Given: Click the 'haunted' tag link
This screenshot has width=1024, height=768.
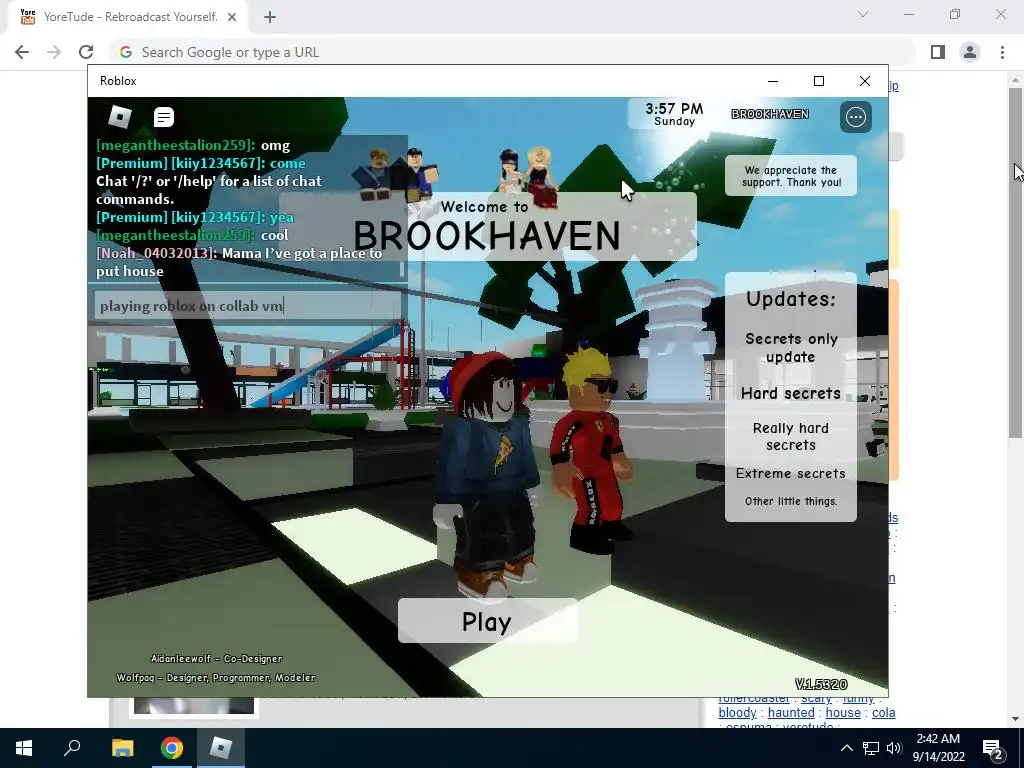Looking at the screenshot, I should pyautogui.click(x=791, y=712).
